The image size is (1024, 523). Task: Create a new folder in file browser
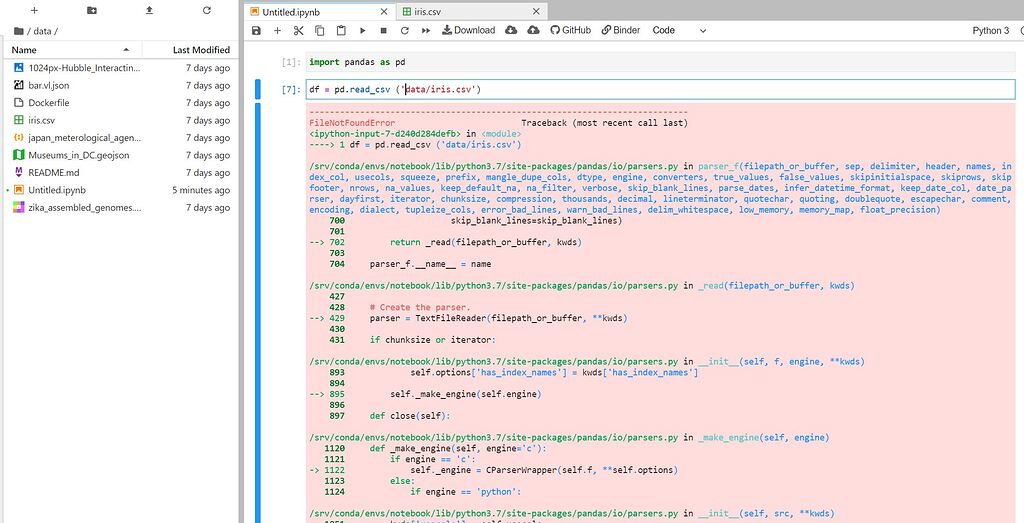click(x=91, y=10)
